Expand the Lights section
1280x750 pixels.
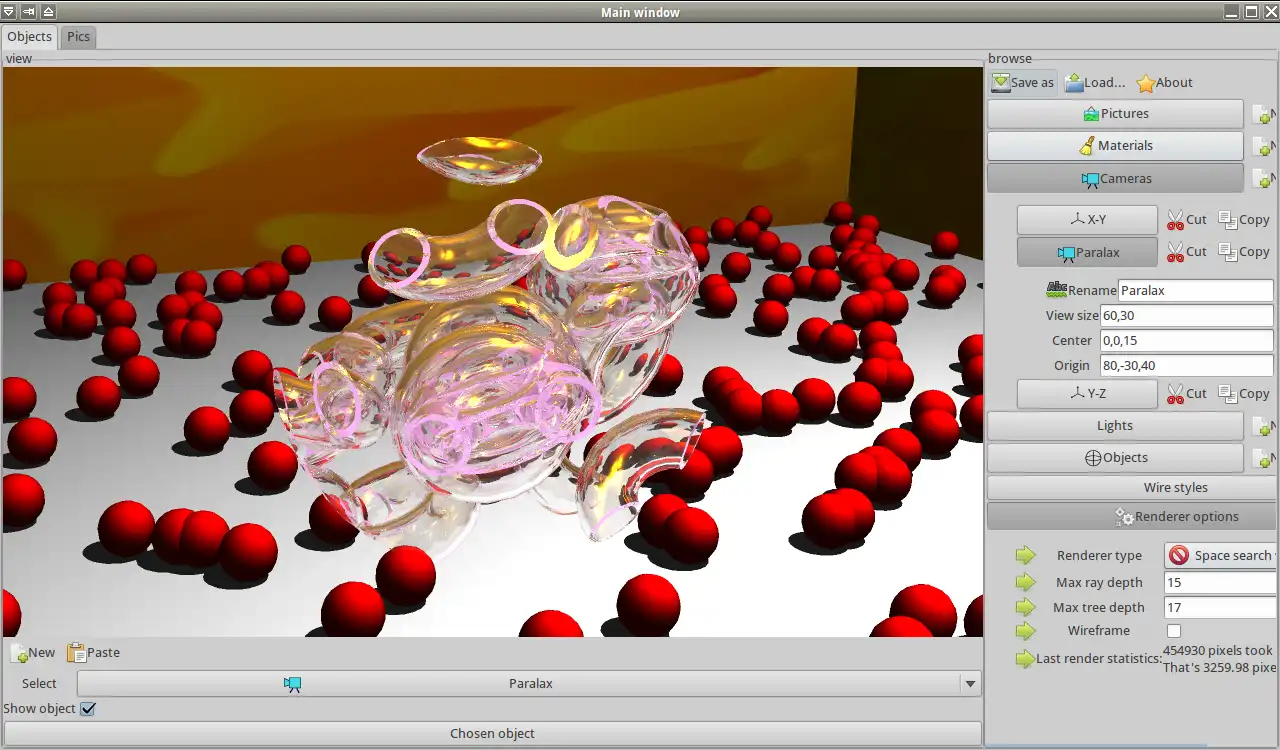pyautogui.click(x=1115, y=426)
